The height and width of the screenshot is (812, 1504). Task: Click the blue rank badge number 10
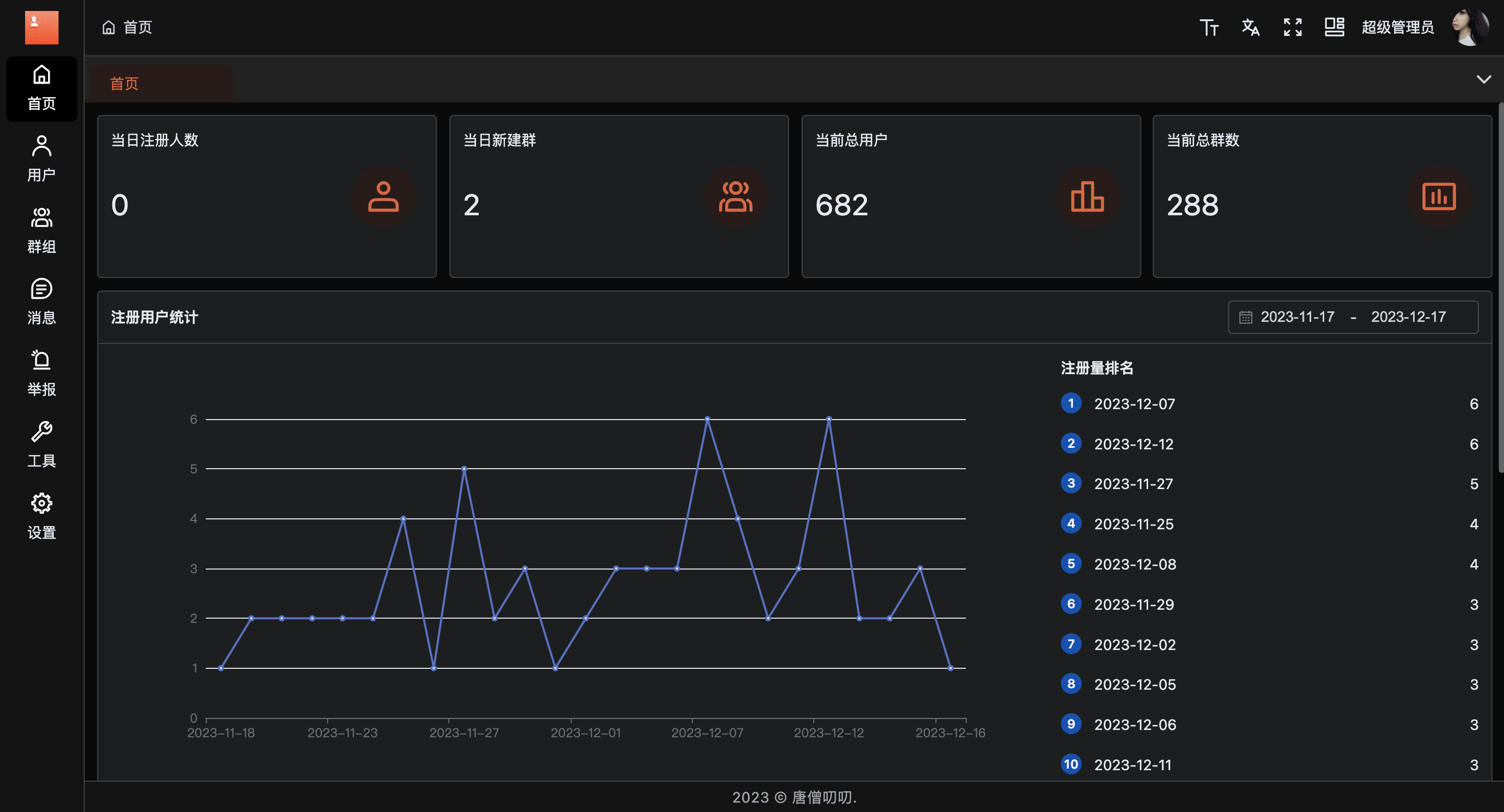tap(1071, 764)
